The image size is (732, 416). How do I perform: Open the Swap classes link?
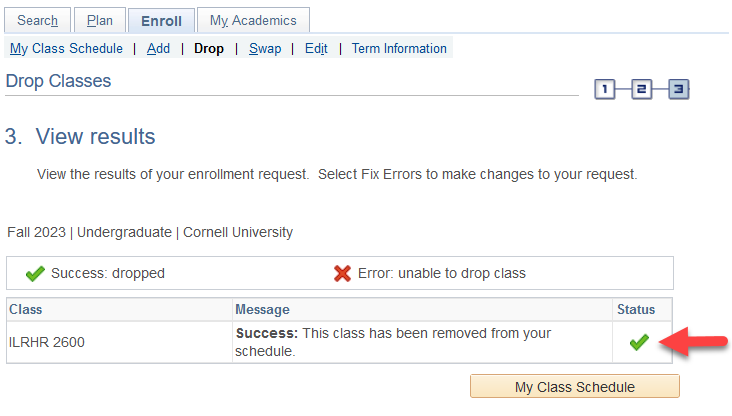coord(265,48)
